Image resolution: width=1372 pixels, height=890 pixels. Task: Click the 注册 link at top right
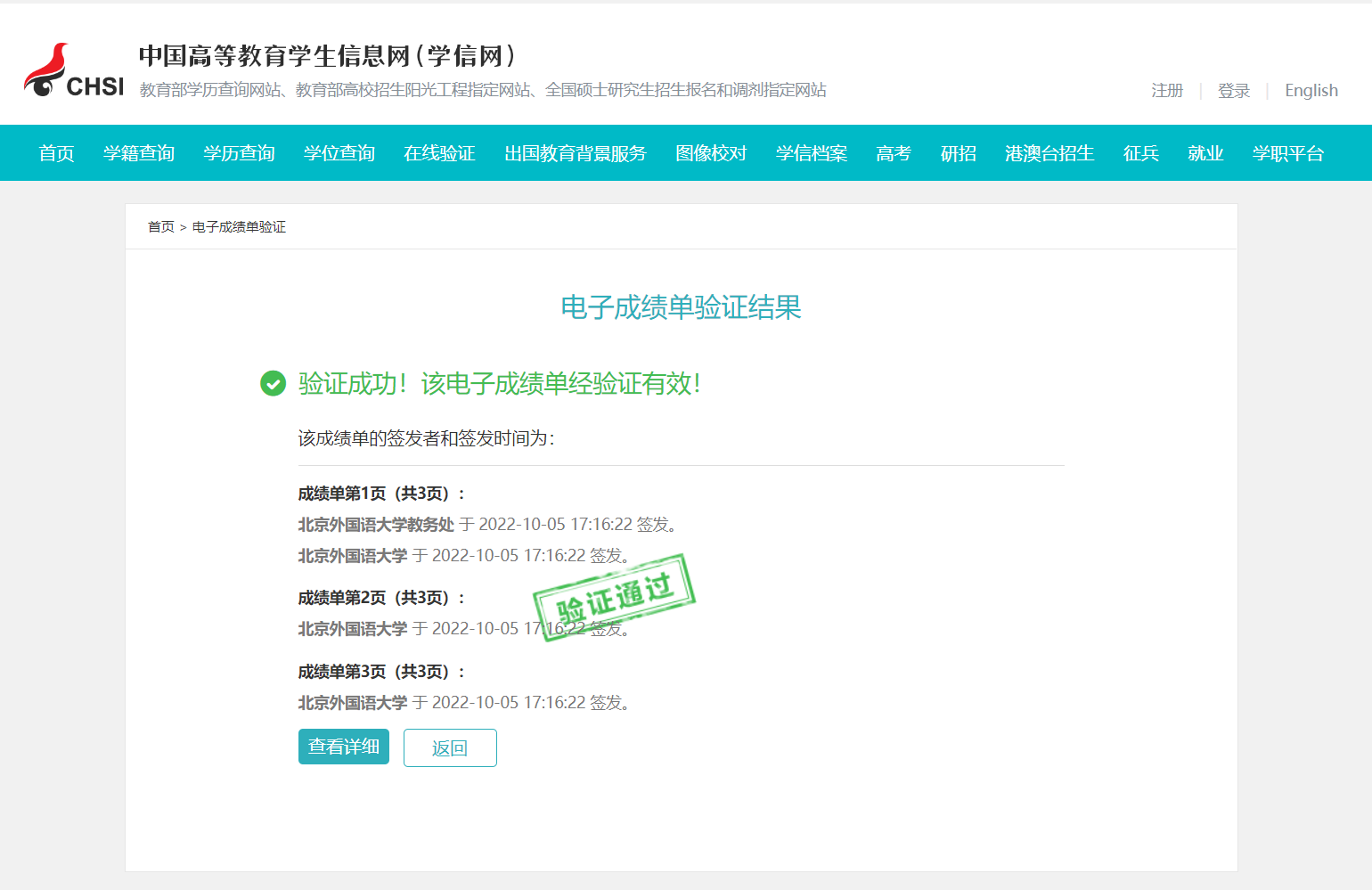pyautogui.click(x=1167, y=91)
